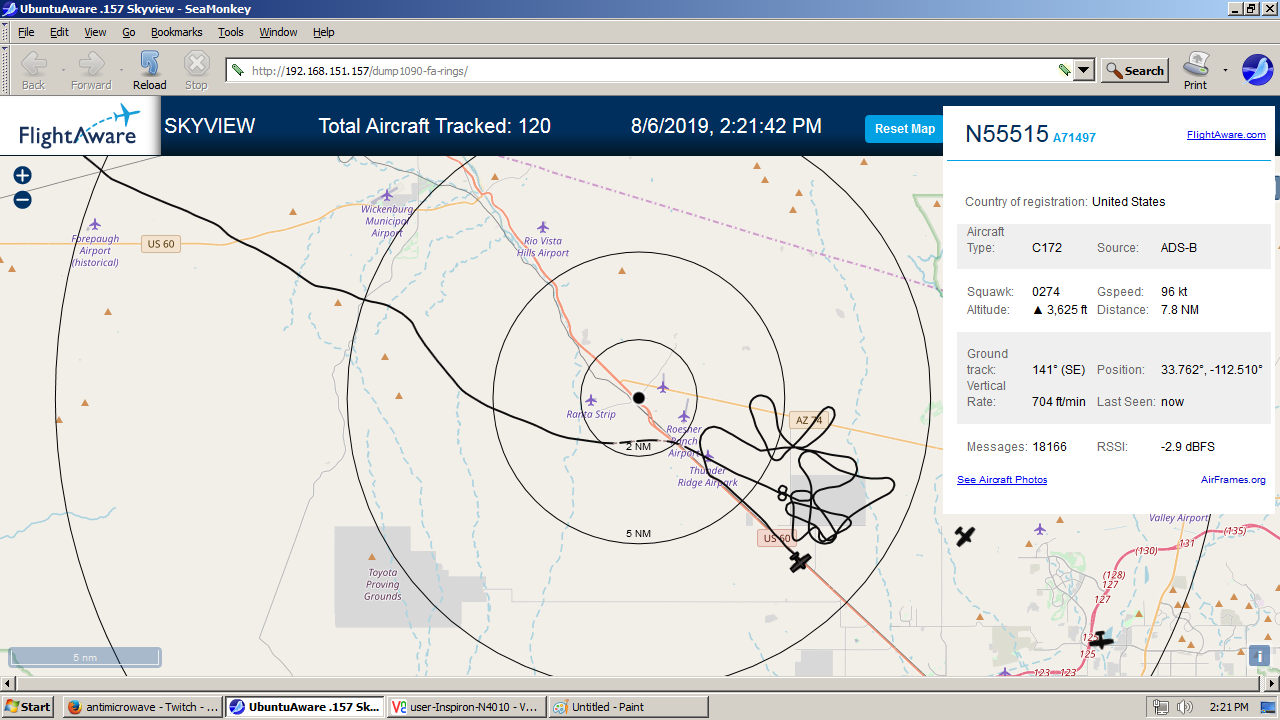Click the Search button
Image resolution: width=1280 pixels, height=720 pixels.
tap(1135, 70)
